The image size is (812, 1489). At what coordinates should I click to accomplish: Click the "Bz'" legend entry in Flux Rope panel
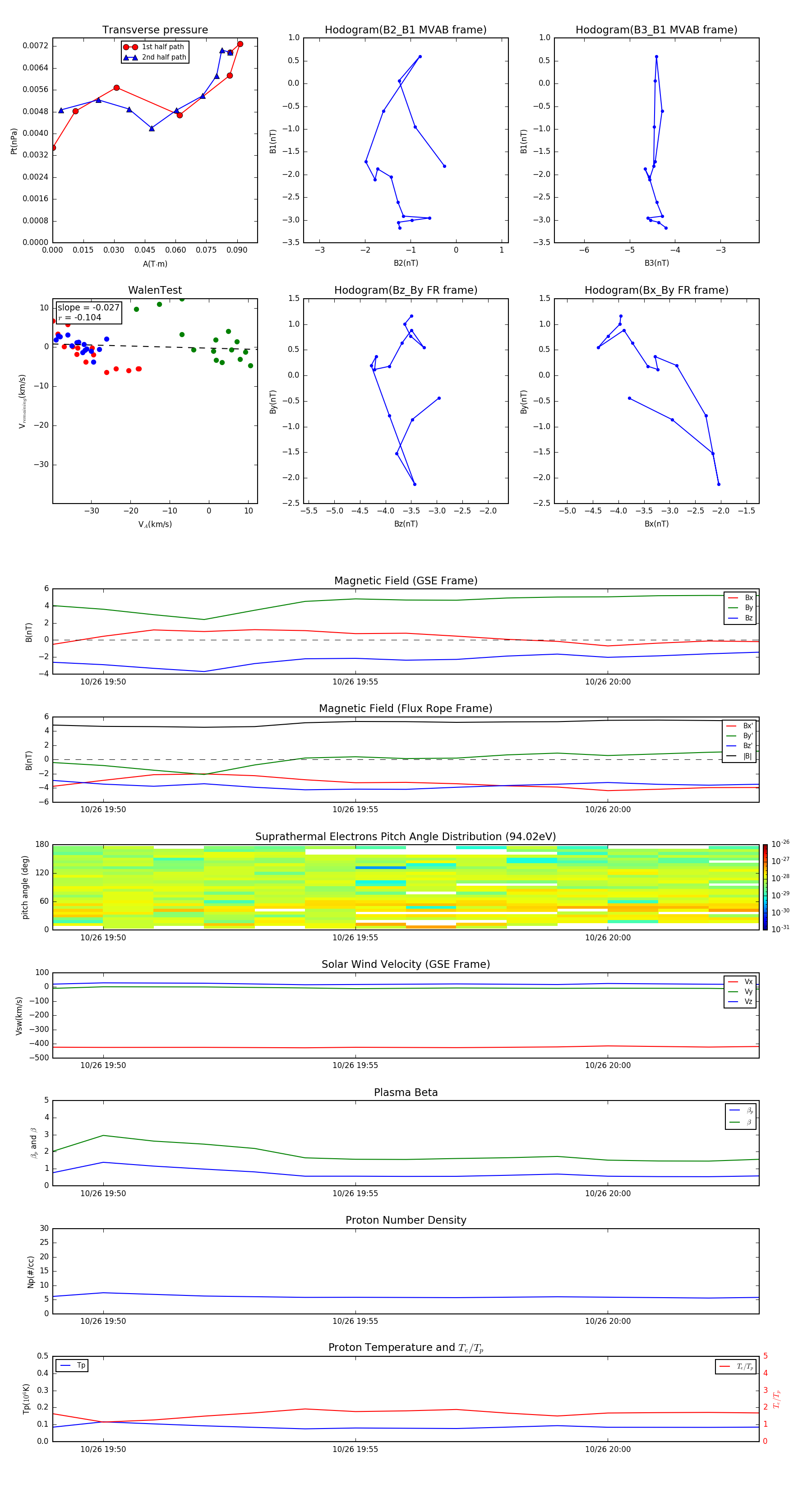pos(739,746)
